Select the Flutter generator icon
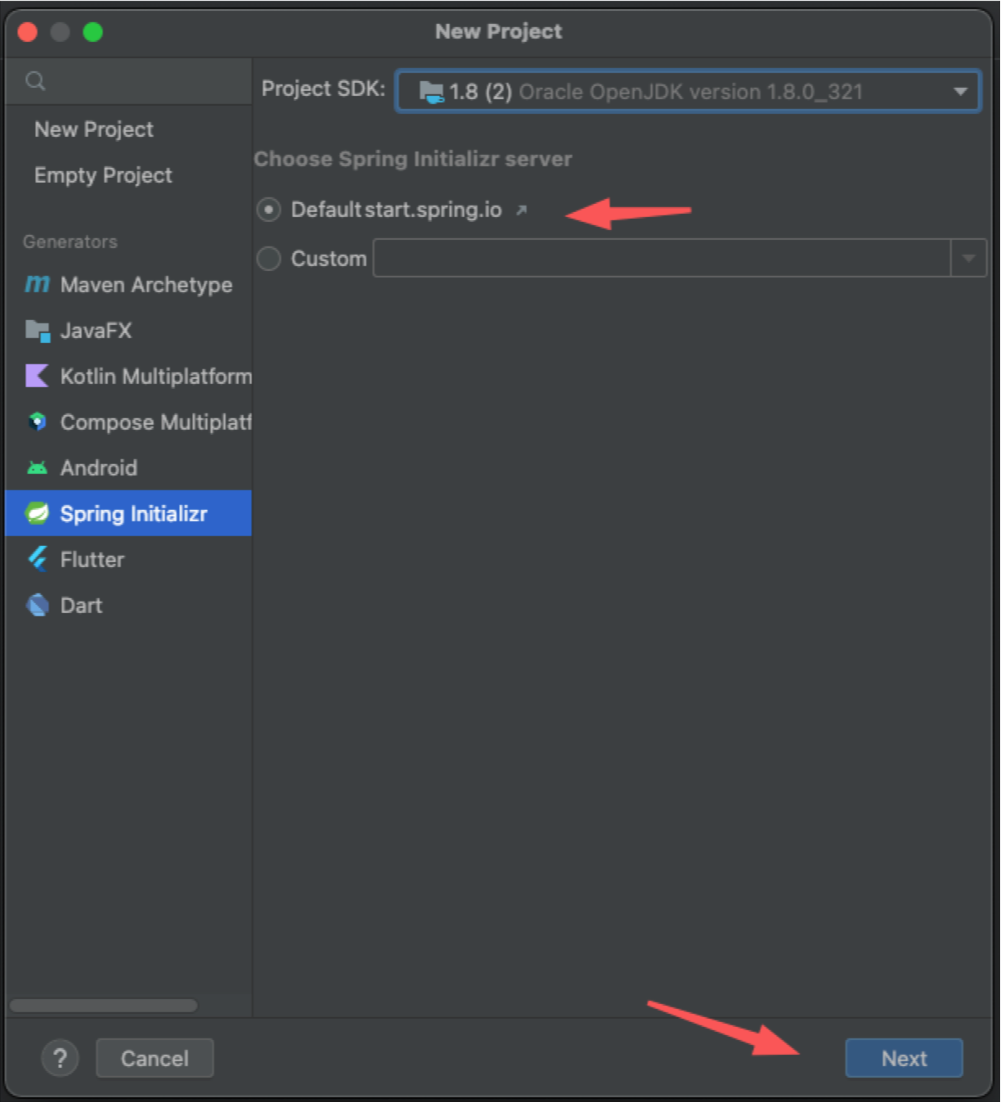The height and width of the screenshot is (1102, 1001). pyautogui.click(x=36, y=559)
